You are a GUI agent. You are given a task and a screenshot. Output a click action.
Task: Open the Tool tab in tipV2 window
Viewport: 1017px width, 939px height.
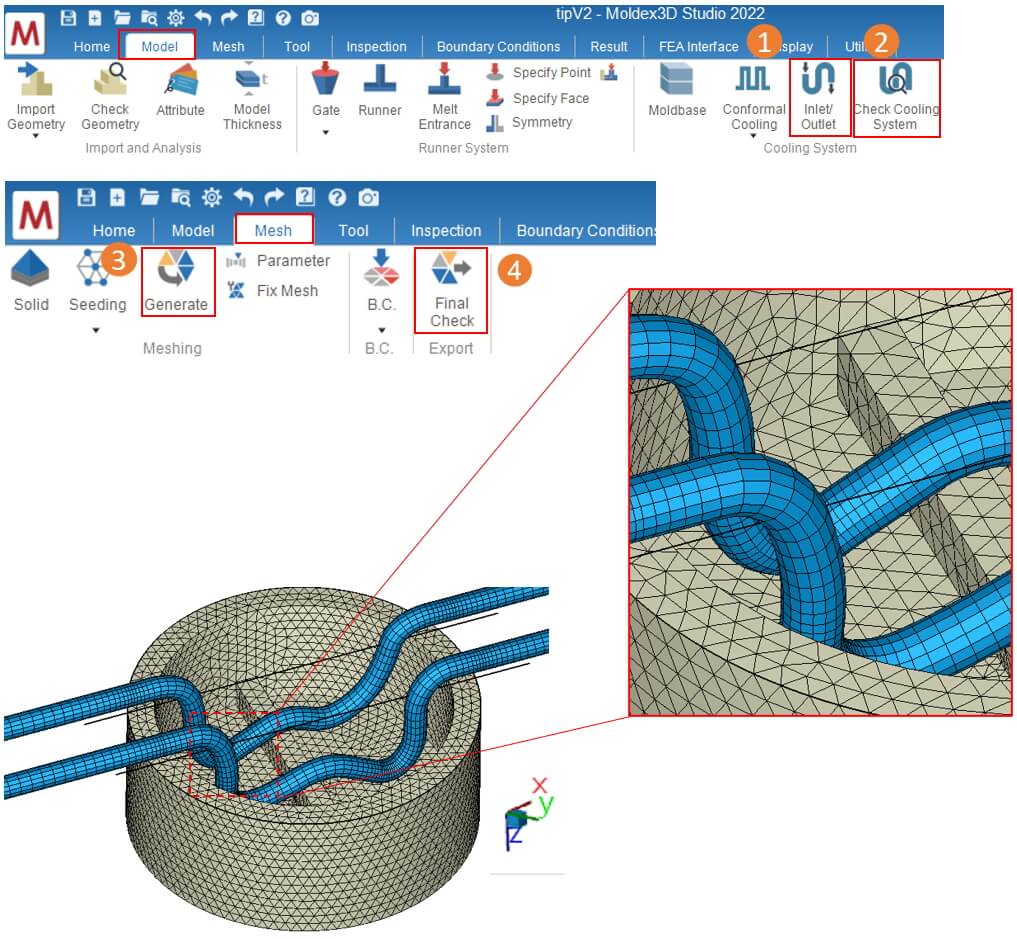(x=297, y=47)
